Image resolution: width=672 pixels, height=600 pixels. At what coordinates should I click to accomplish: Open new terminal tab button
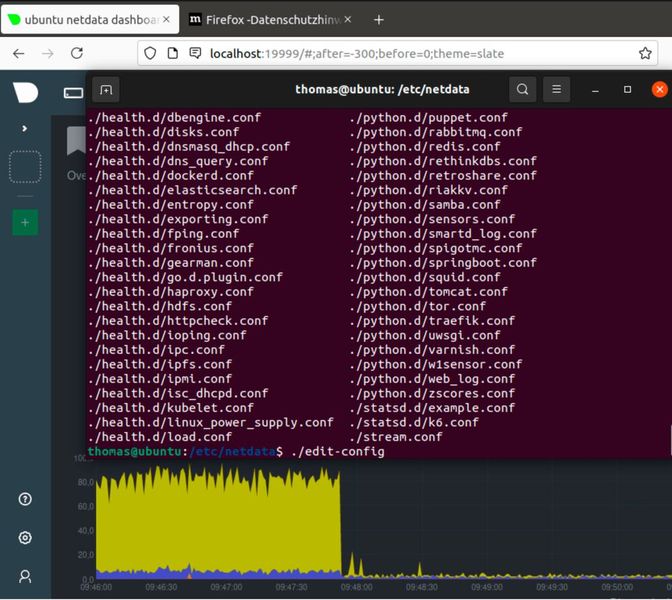[x=106, y=90]
